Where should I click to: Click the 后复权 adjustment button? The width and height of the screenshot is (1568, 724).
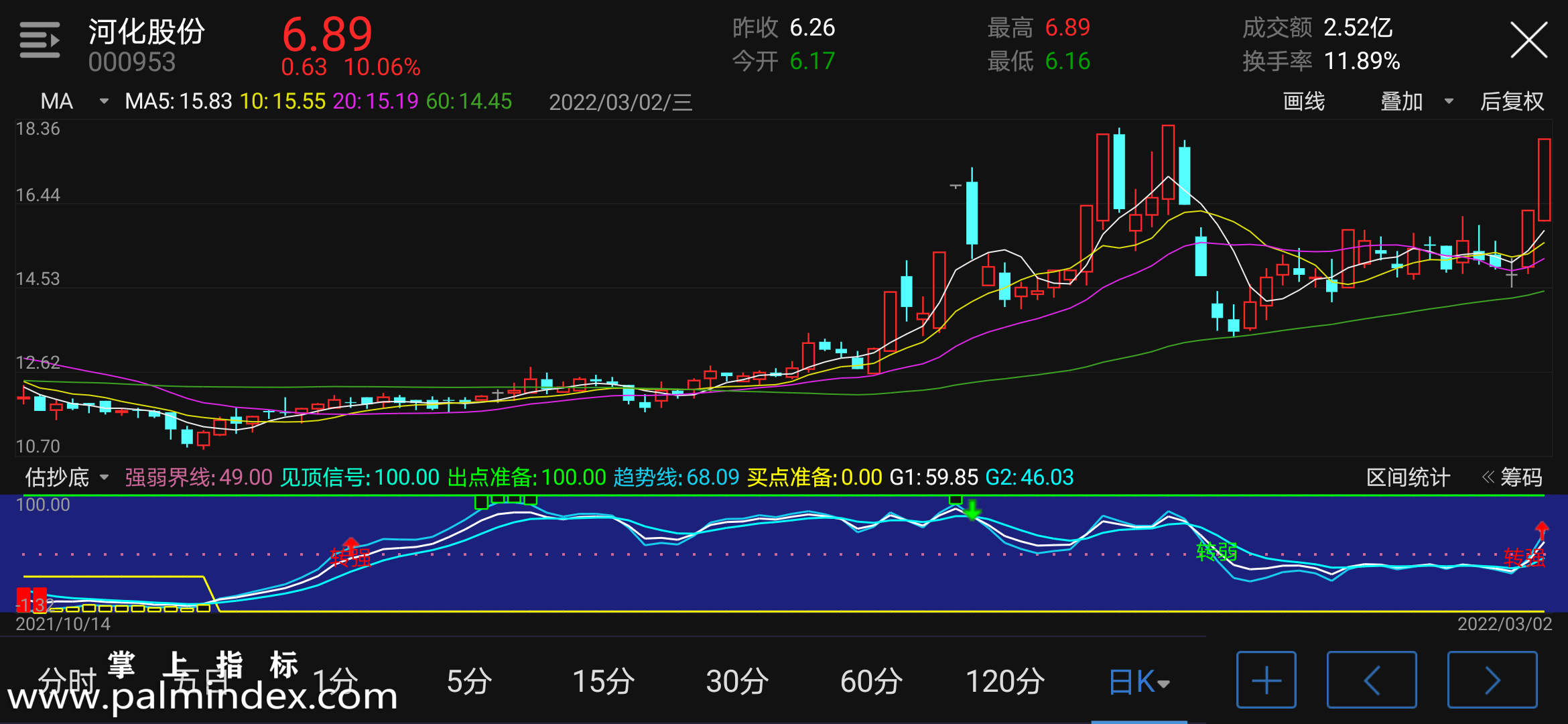coord(1512,101)
